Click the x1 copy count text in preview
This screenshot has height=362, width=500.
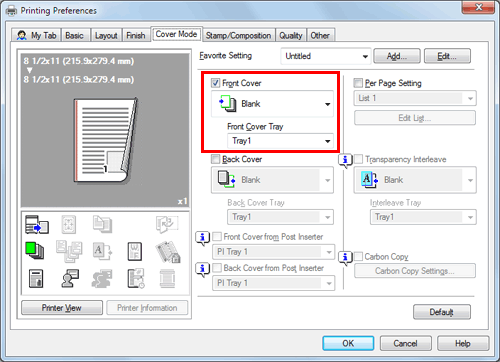(x=182, y=201)
